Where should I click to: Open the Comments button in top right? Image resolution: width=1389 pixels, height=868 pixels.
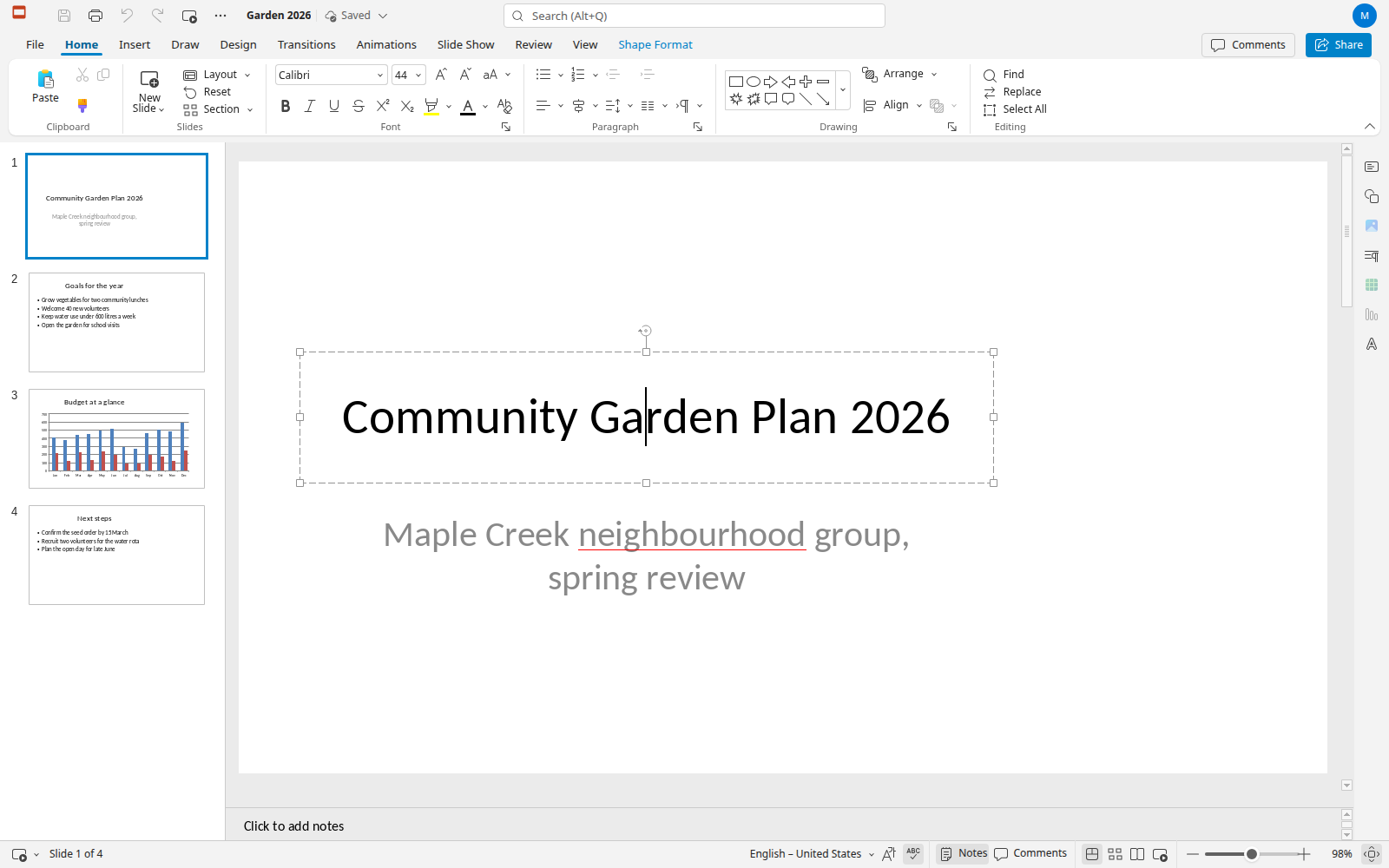[1248, 45]
